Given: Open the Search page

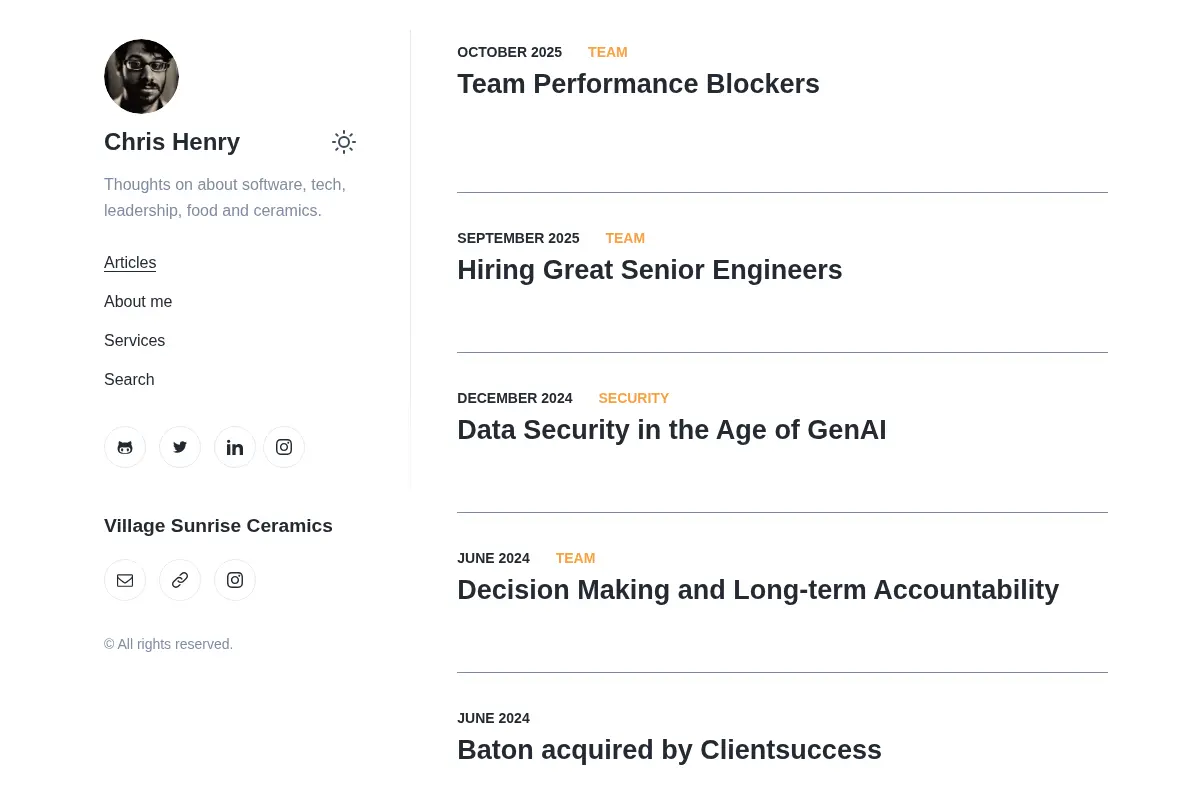Looking at the screenshot, I should [129, 380].
